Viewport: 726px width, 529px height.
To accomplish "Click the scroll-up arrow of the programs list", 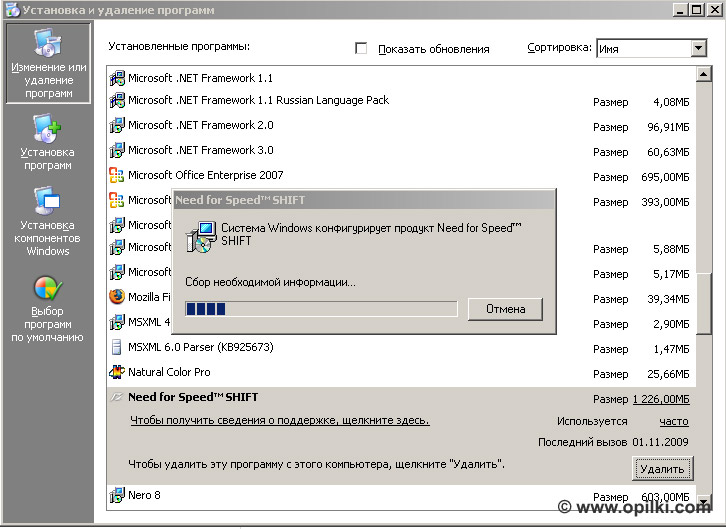I will click(x=703, y=74).
